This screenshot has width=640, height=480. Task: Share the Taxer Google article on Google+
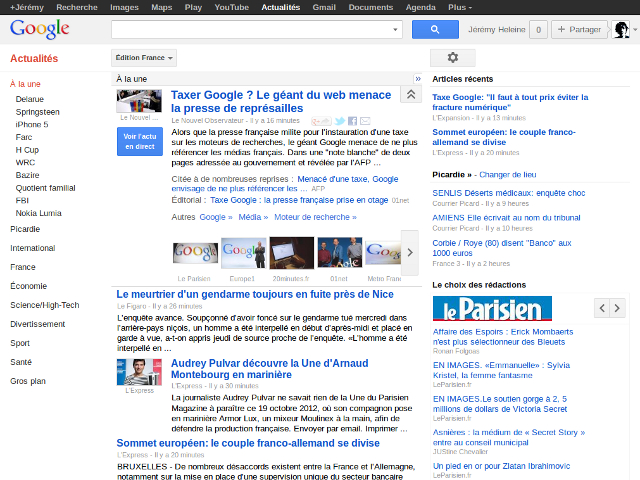[x=321, y=121]
